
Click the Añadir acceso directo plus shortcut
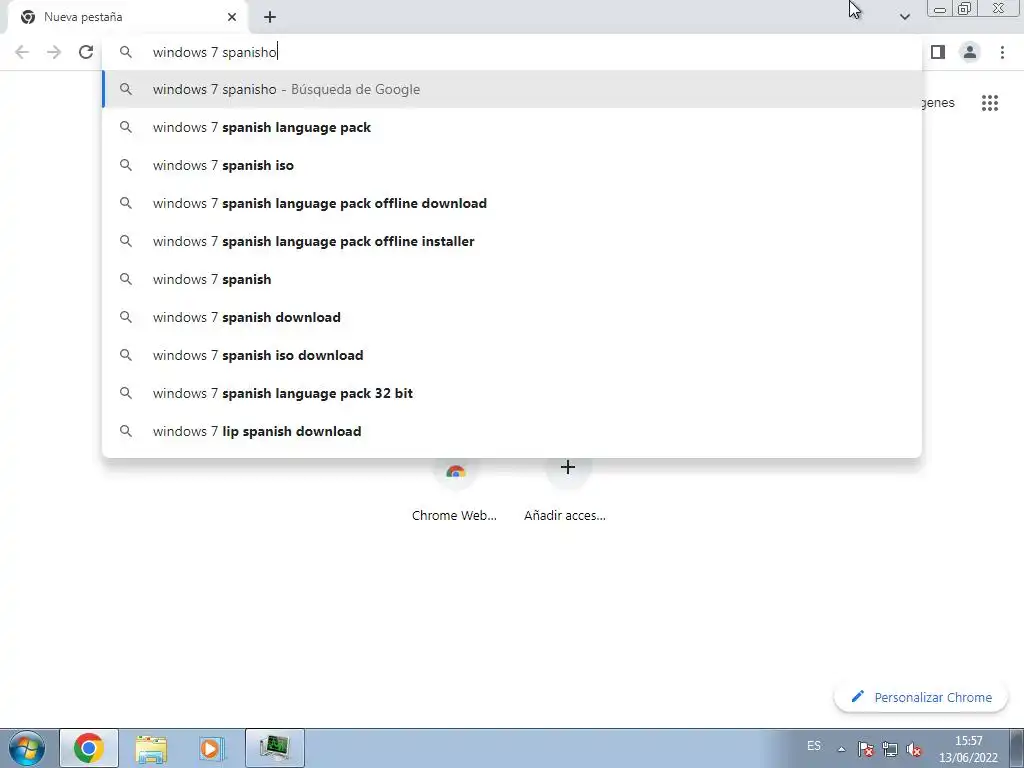coord(568,490)
